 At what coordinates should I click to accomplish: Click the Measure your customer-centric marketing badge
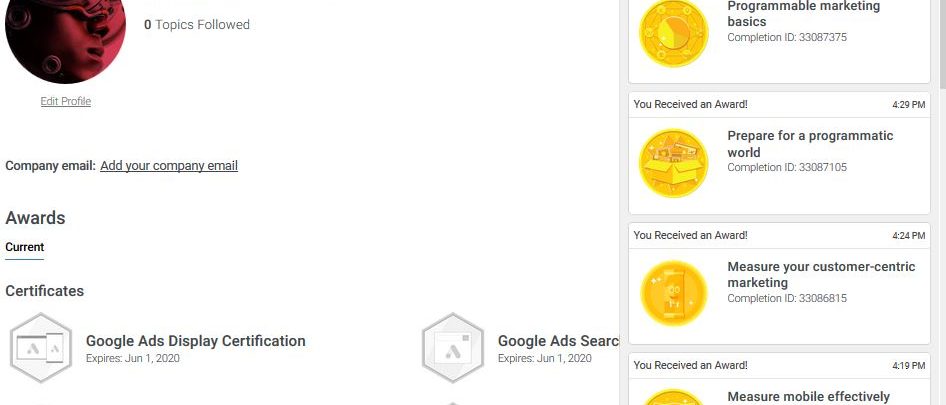[673, 293]
